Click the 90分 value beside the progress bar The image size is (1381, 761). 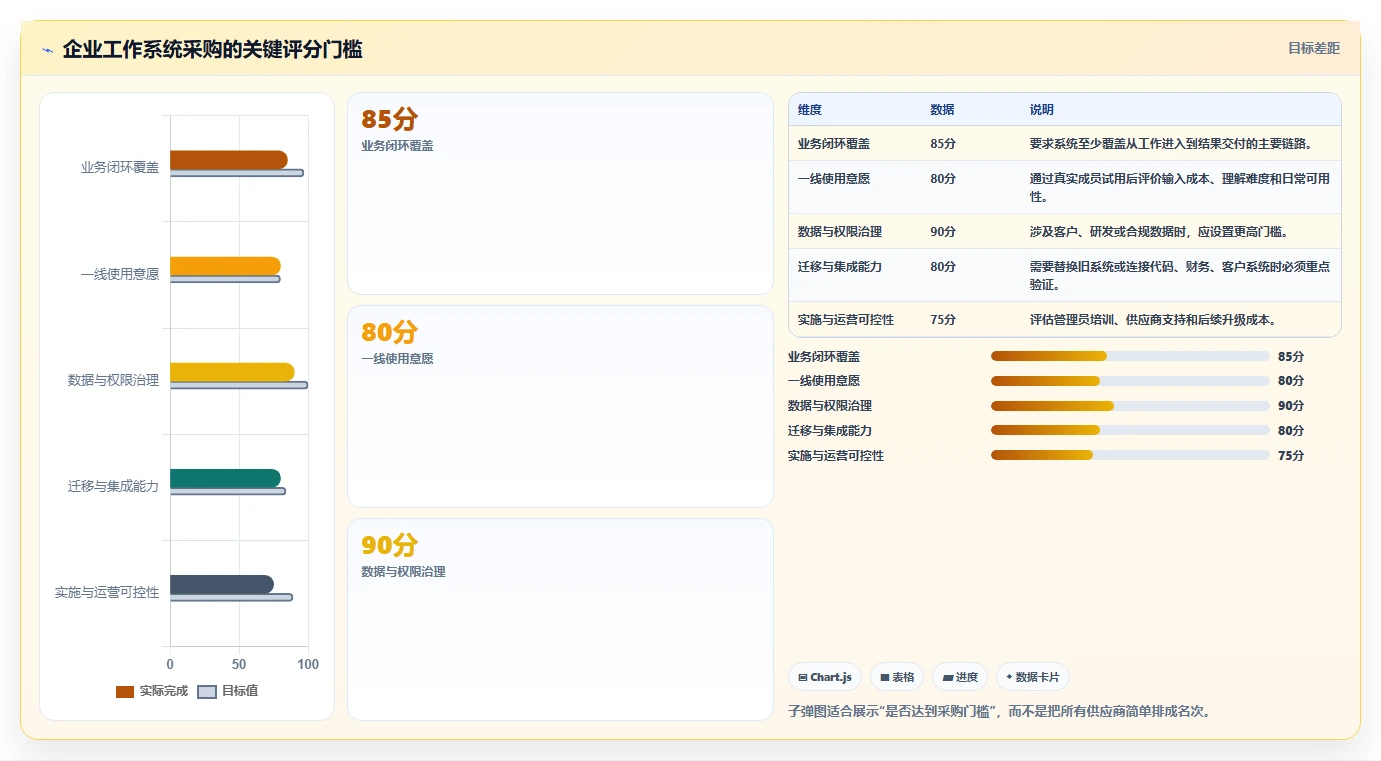pos(1291,406)
